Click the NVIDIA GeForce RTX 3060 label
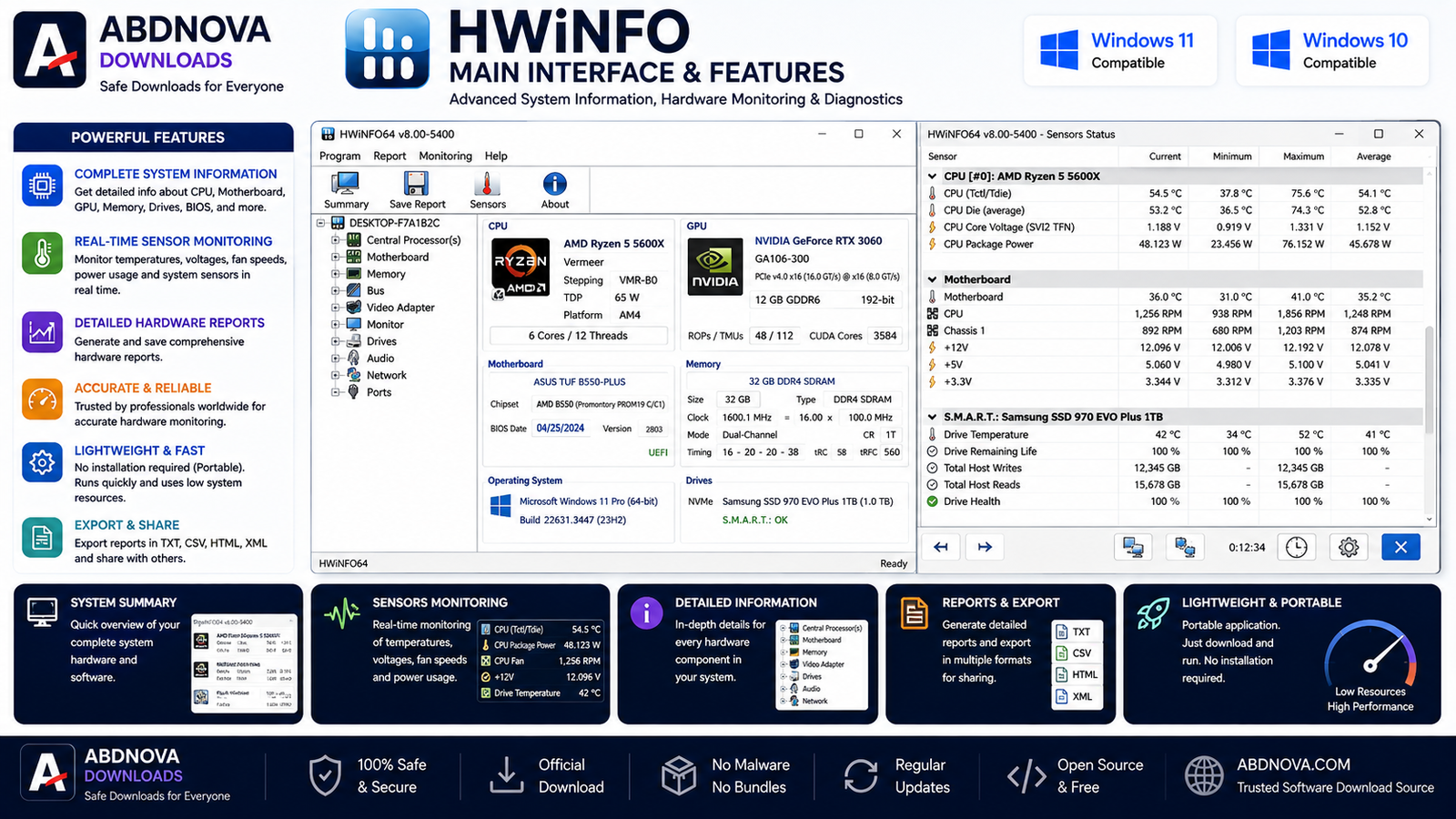 click(818, 241)
